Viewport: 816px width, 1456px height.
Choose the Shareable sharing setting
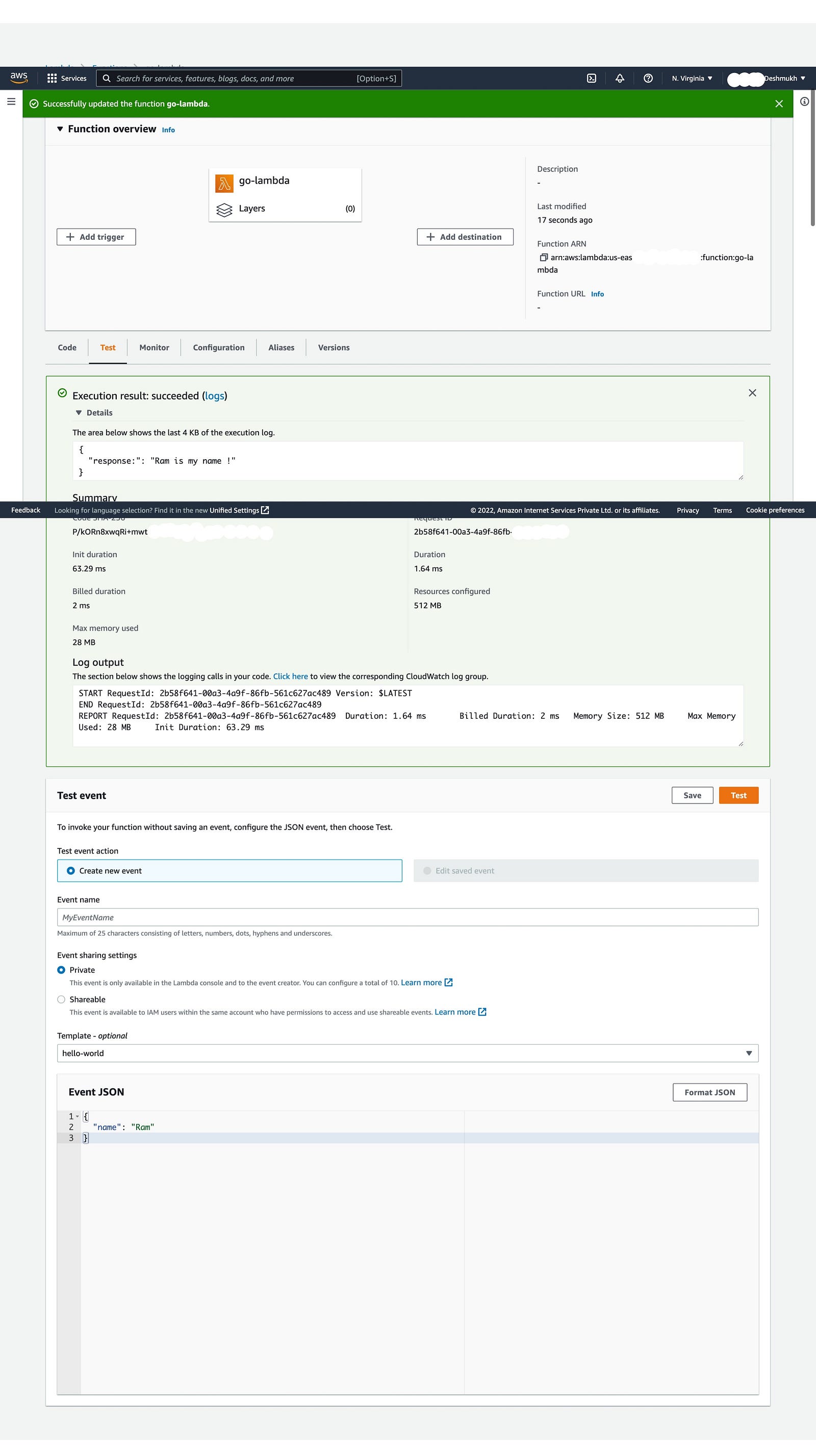click(61, 1000)
